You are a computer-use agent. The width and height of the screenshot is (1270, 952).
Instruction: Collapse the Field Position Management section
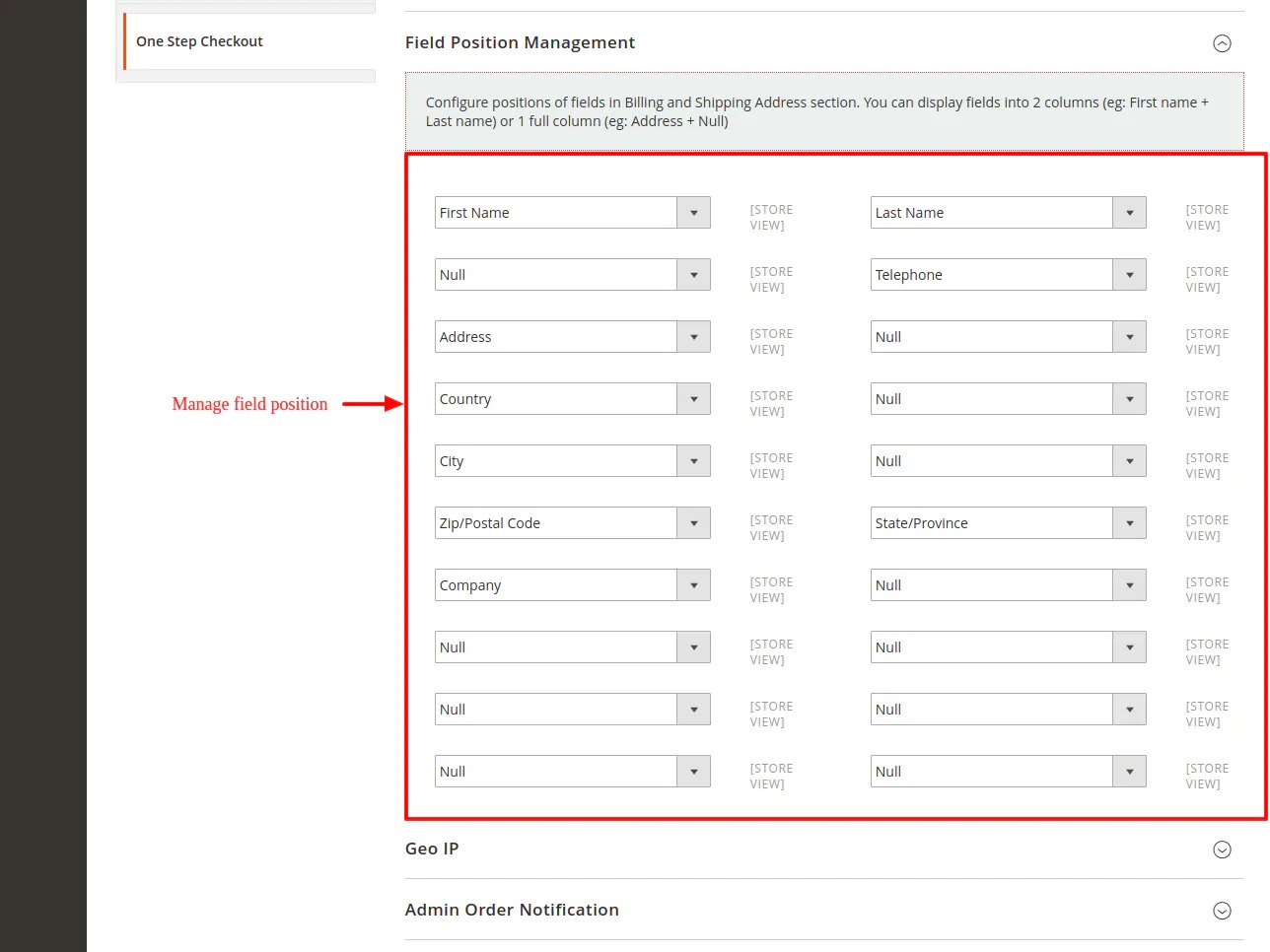1222,42
